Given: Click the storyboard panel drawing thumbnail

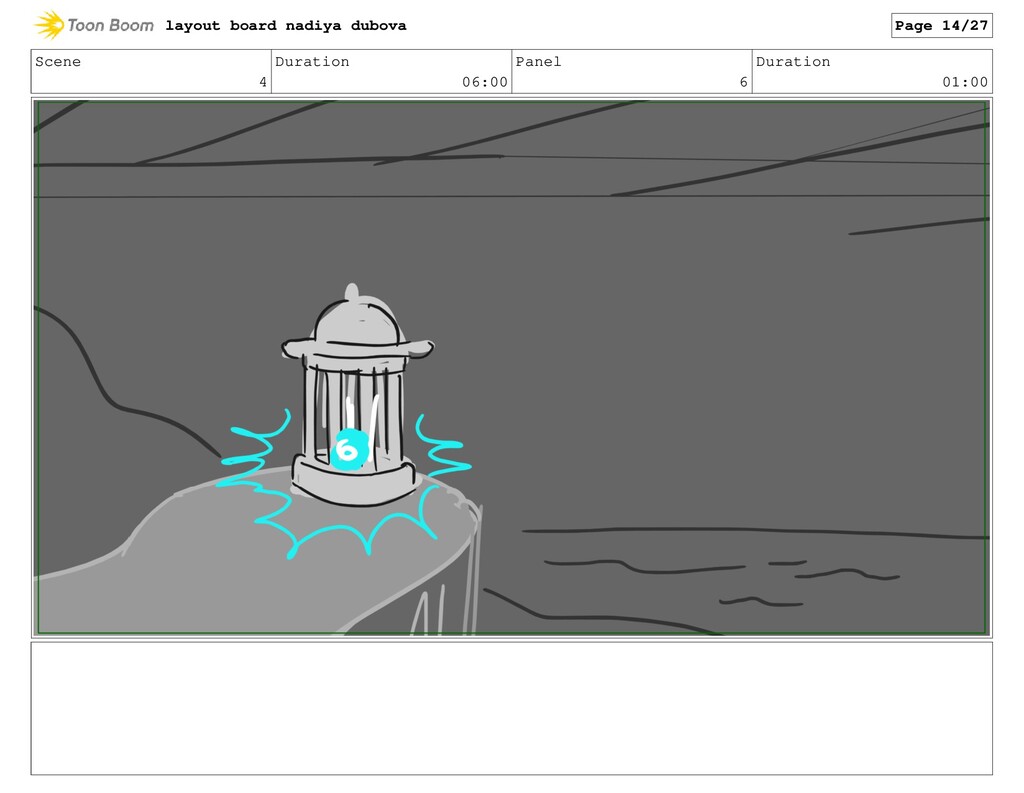Looking at the screenshot, I should (x=511, y=368).
